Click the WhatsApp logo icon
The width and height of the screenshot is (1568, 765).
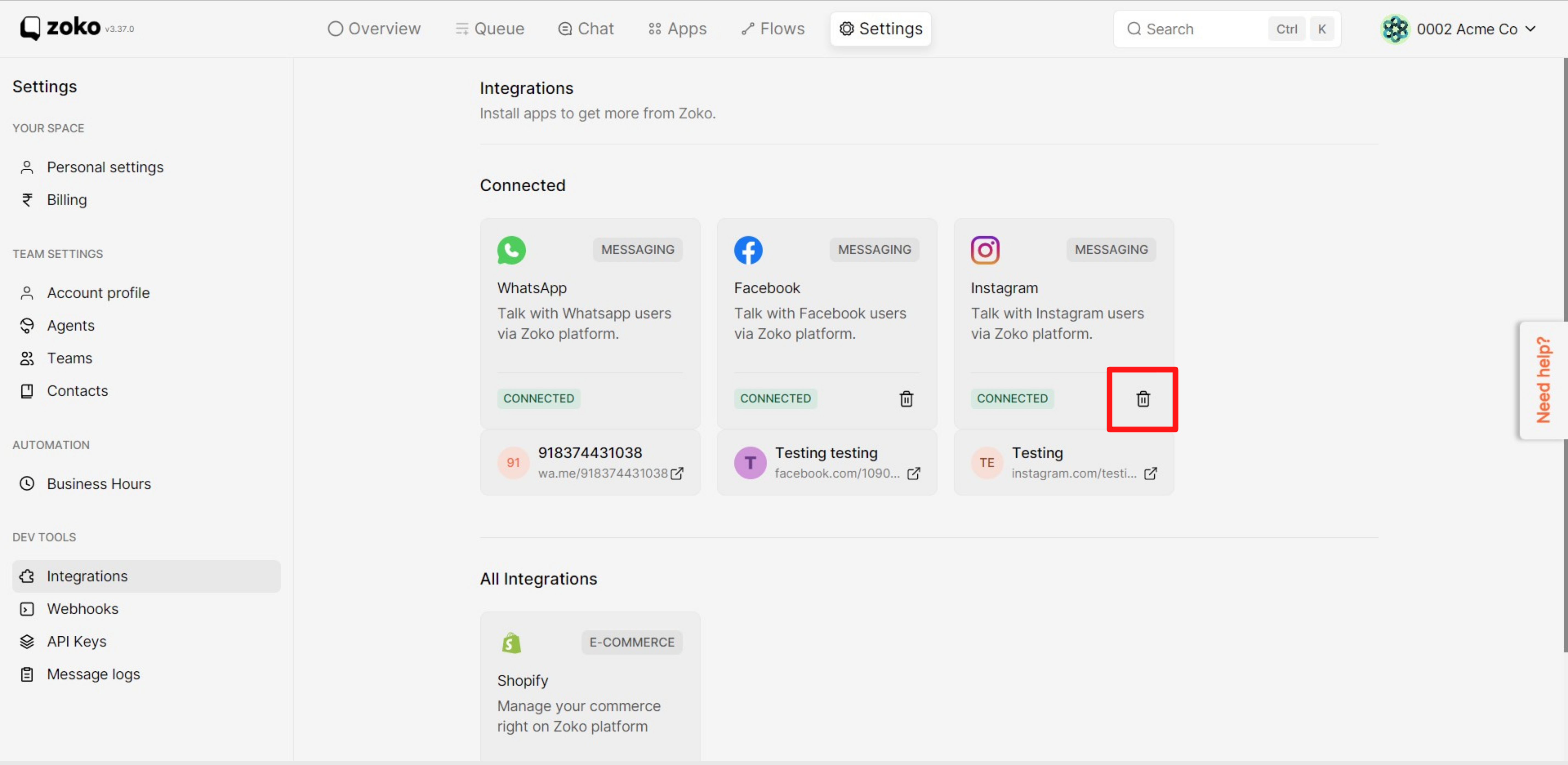coord(511,250)
